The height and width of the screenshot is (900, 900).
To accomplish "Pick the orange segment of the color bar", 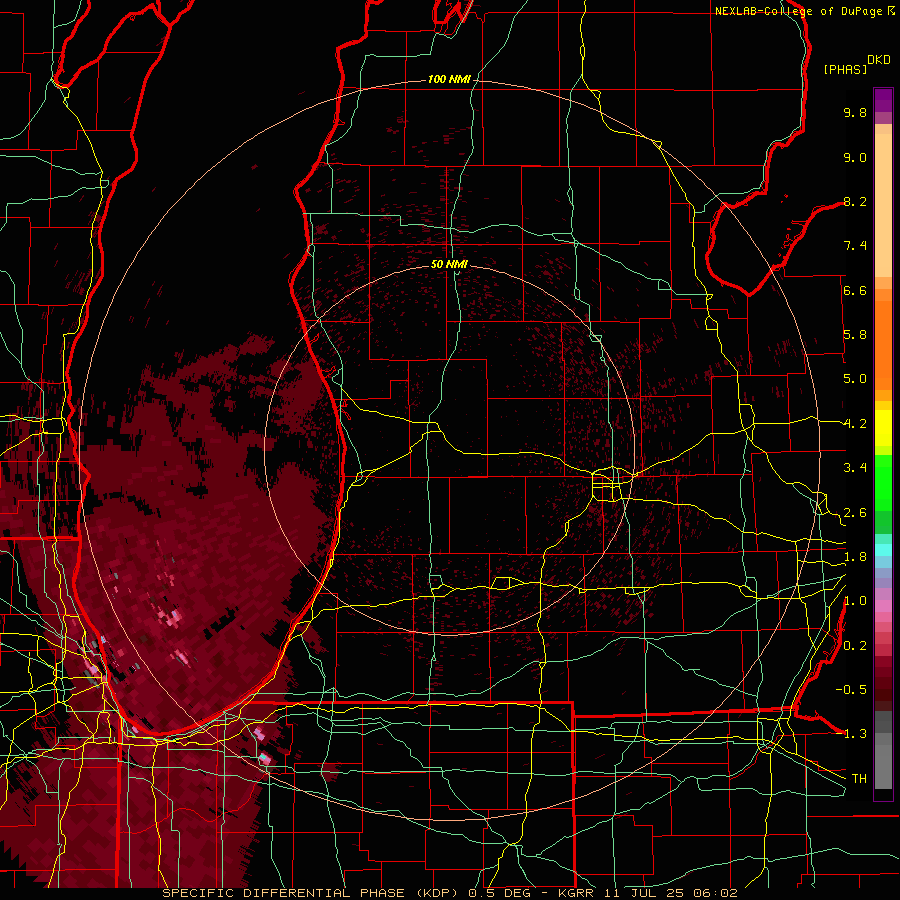I will point(883,344).
